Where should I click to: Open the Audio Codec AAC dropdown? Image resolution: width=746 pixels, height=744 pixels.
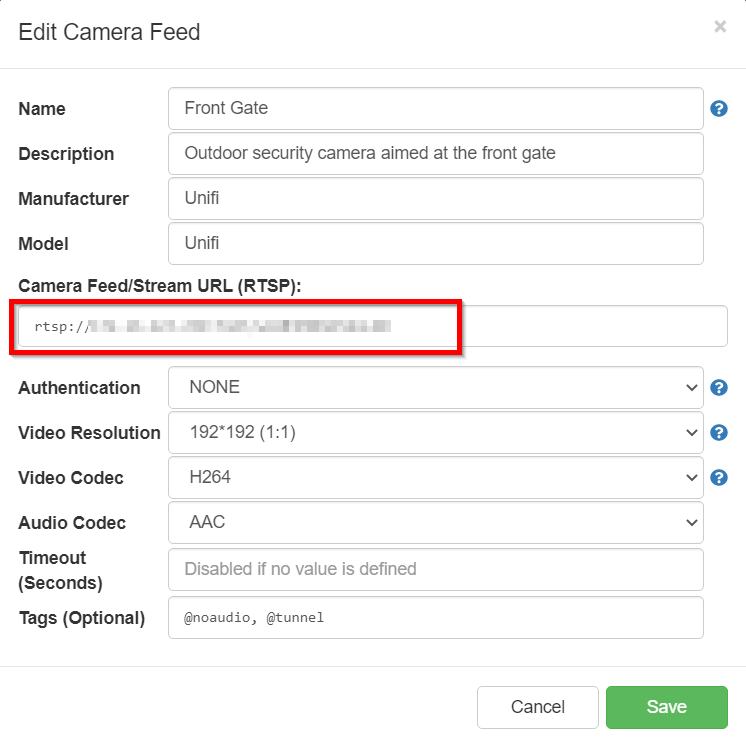click(435, 523)
